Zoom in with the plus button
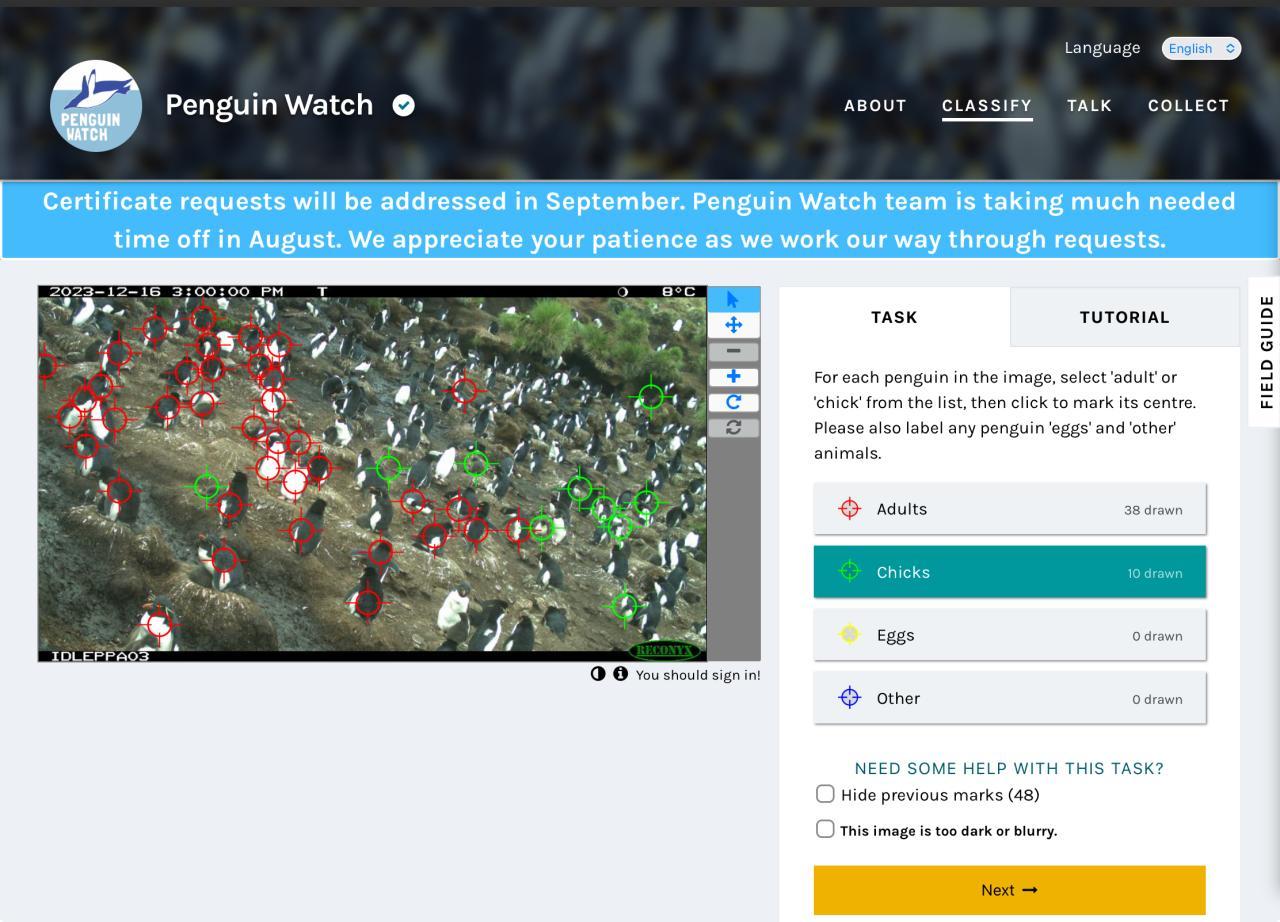This screenshot has height=922, width=1280. tap(733, 377)
